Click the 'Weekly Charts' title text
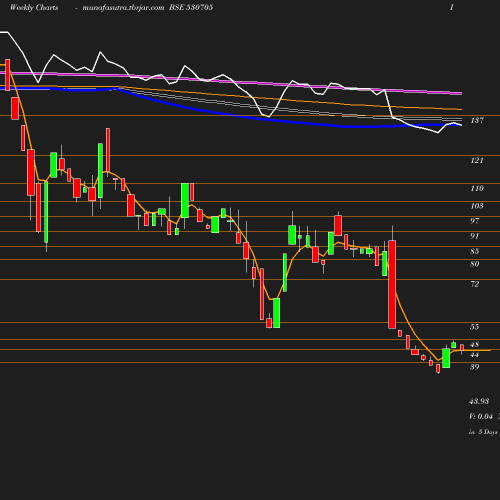The width and height of the screenshot is (500, 500). pos(34,7)
